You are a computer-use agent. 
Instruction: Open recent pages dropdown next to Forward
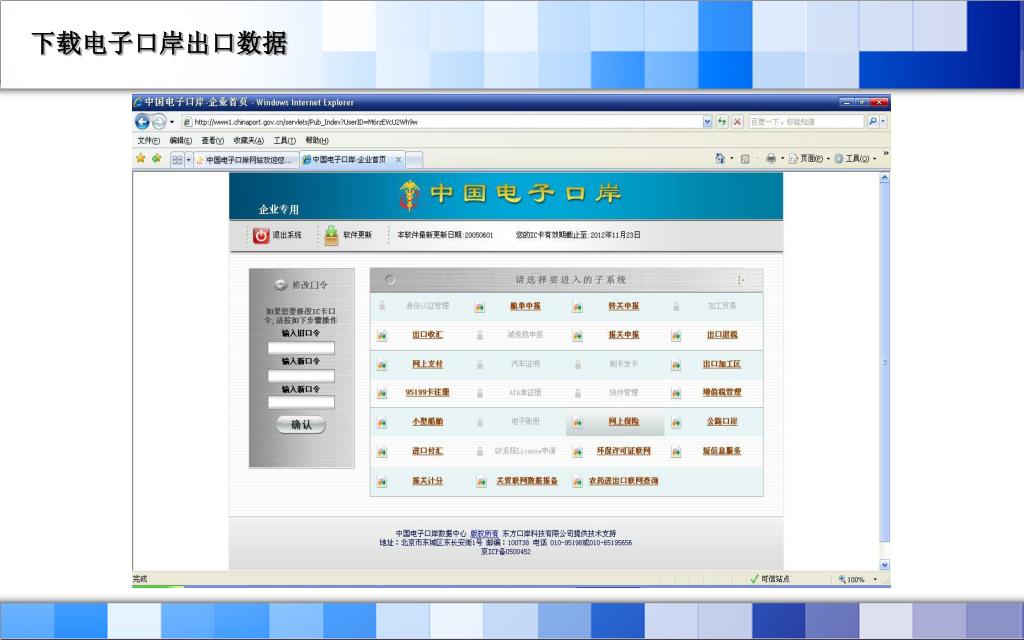172,122
